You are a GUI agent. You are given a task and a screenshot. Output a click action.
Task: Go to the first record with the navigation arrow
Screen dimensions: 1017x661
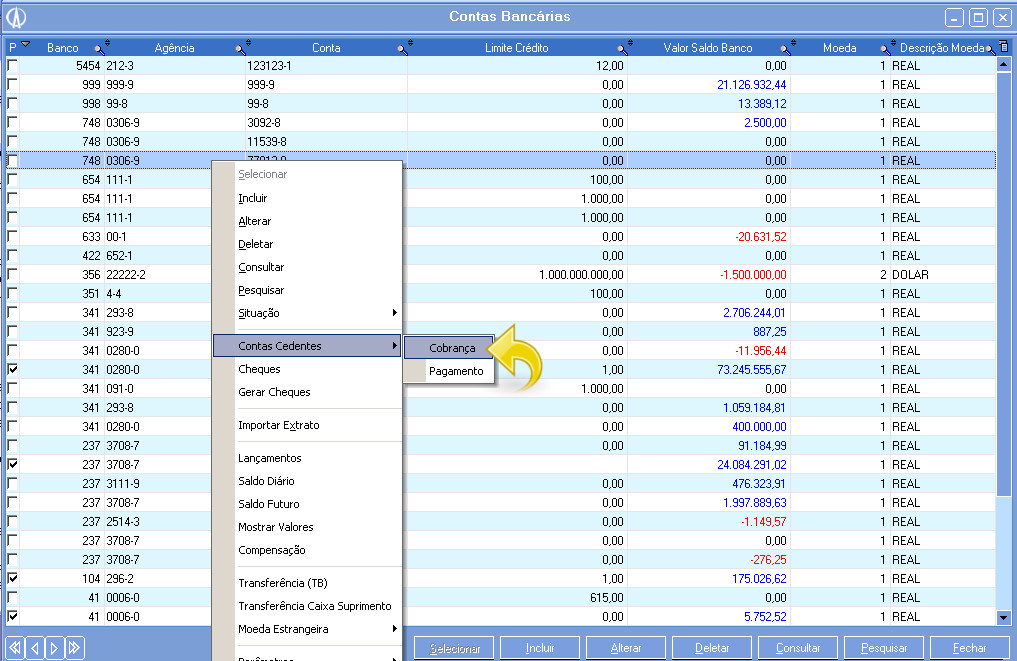click(x=15, y=647)
